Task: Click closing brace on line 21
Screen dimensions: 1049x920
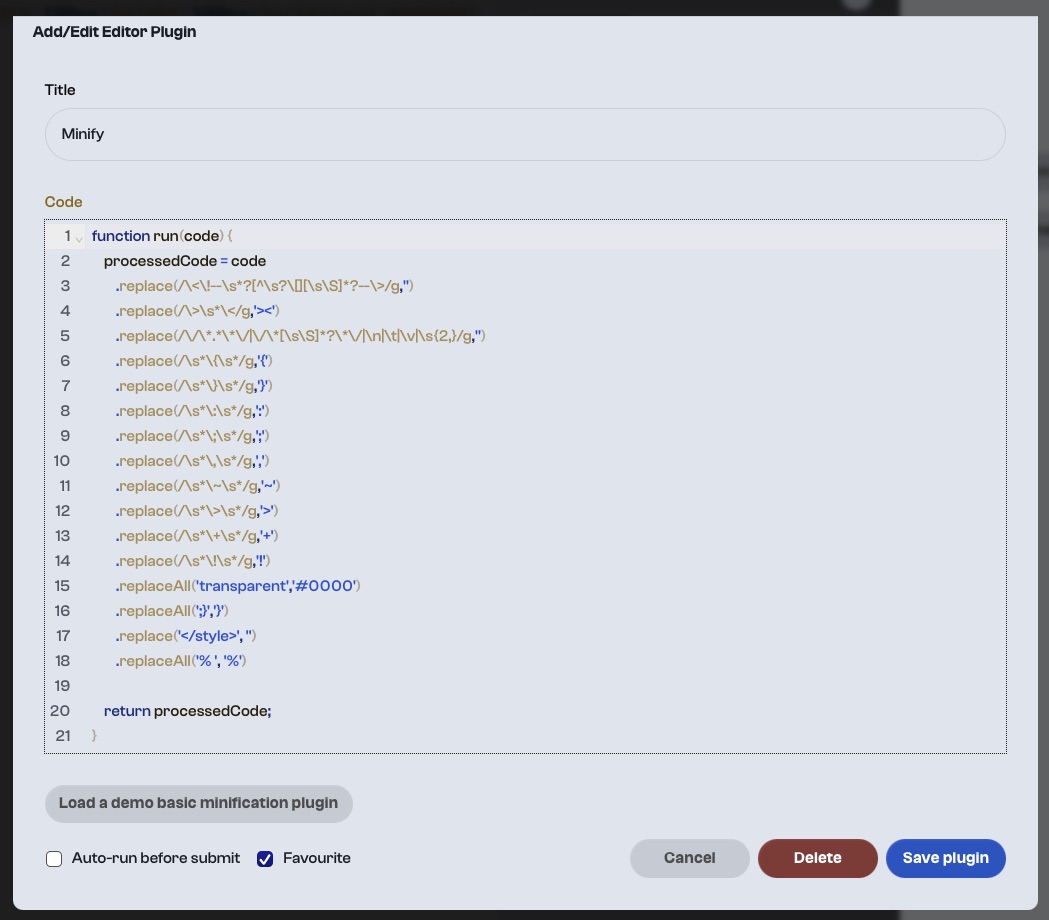Action: click(94, 736)
